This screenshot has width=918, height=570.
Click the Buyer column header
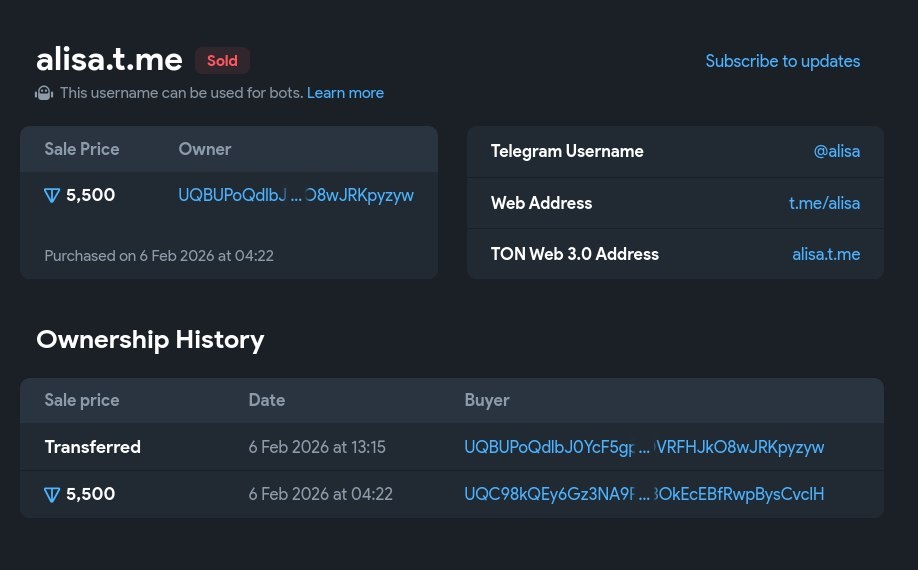(x=487, y=400)
